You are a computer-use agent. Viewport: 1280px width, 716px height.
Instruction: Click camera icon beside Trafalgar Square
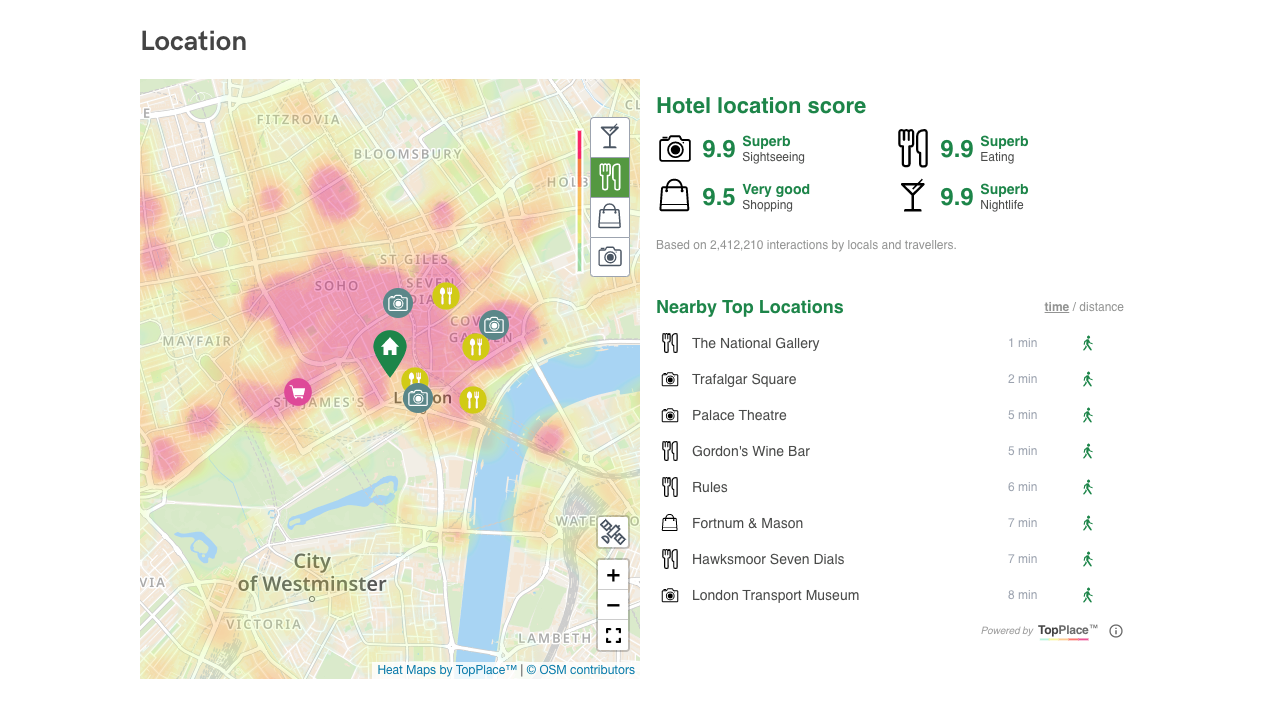click(670, 379)
